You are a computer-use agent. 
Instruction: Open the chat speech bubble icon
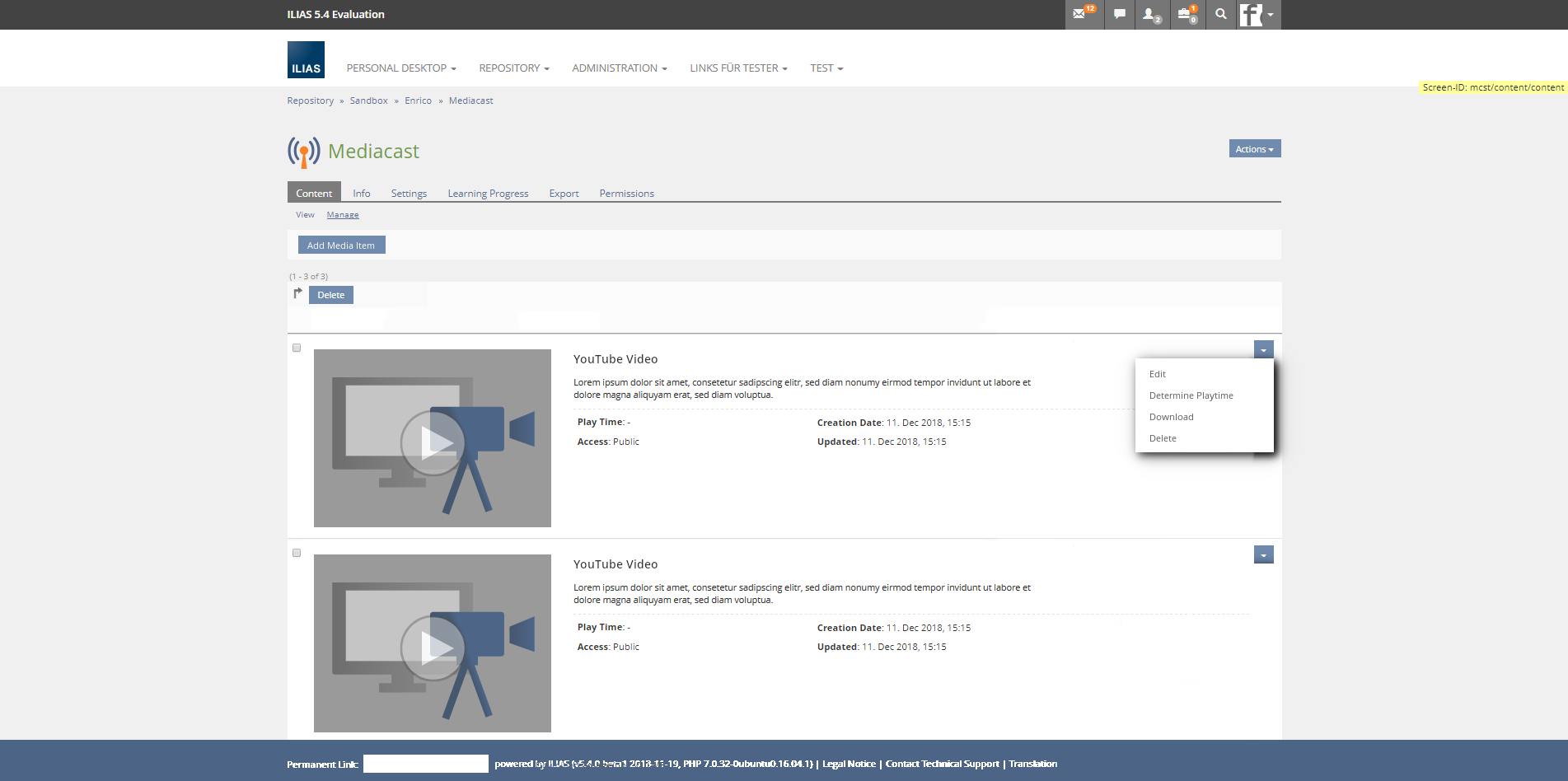point(1119,14)
